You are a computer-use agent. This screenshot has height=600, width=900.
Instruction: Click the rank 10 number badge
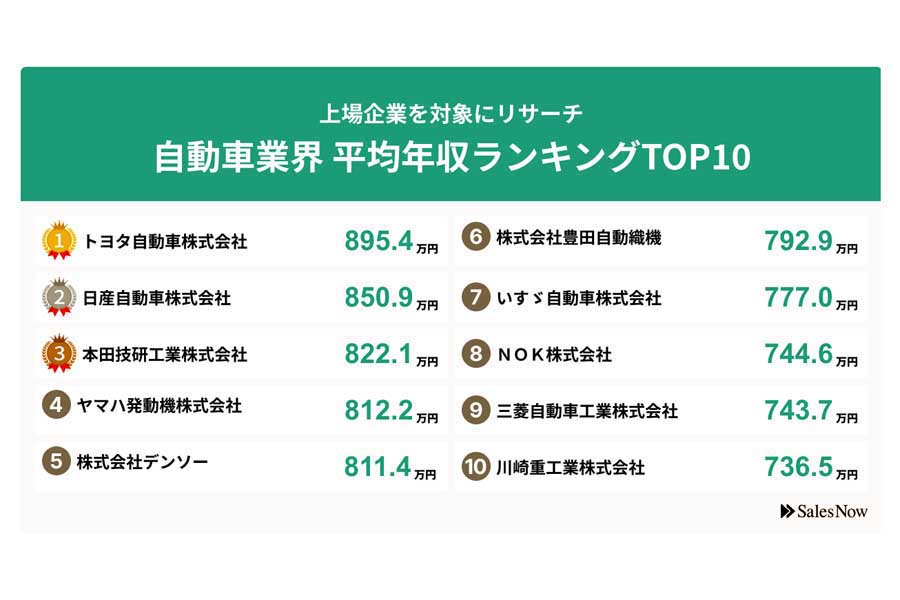(476, 467)
